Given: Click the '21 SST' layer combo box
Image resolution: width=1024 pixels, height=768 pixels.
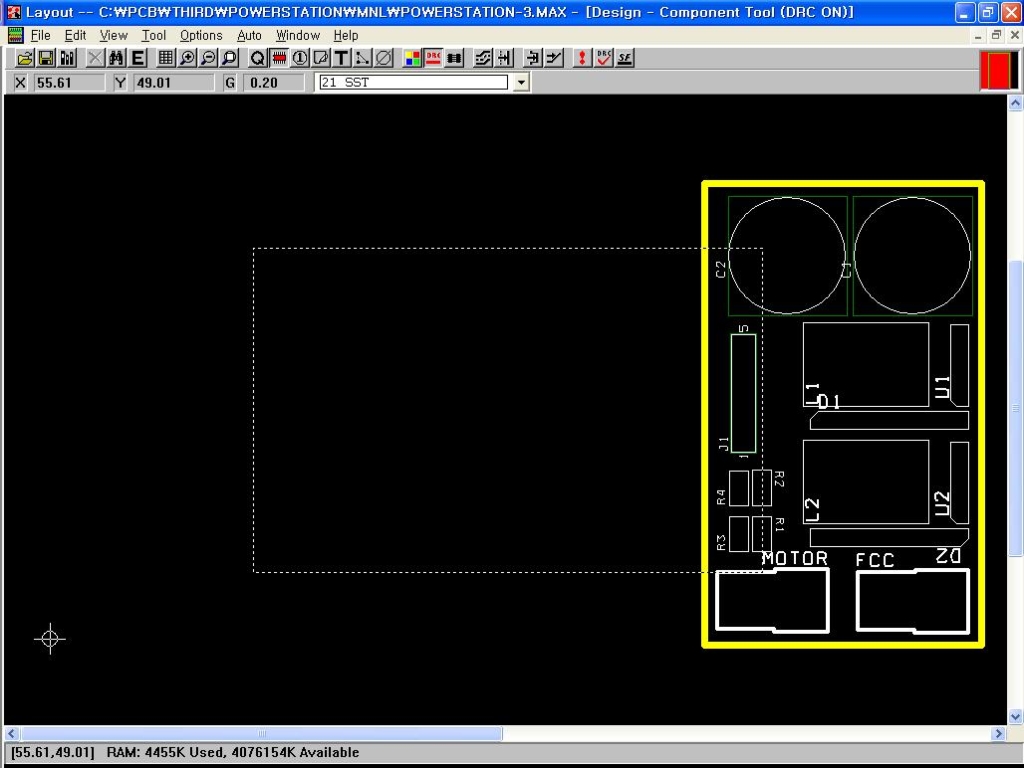Looking at the screenshot, I should tap(413, 82).
